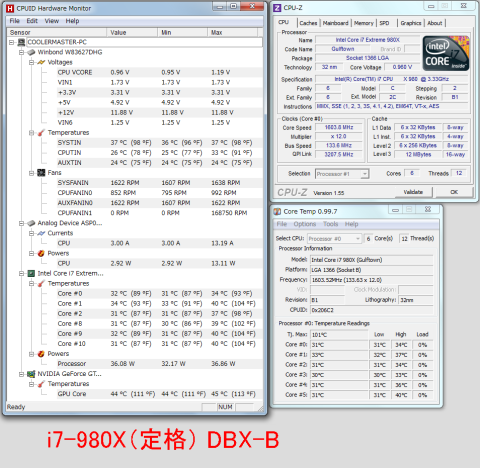The width and height of the screenshot is (480, 468).
Task: Select the CPU tab in CPU-Z
Action: (x=284, y=22)
